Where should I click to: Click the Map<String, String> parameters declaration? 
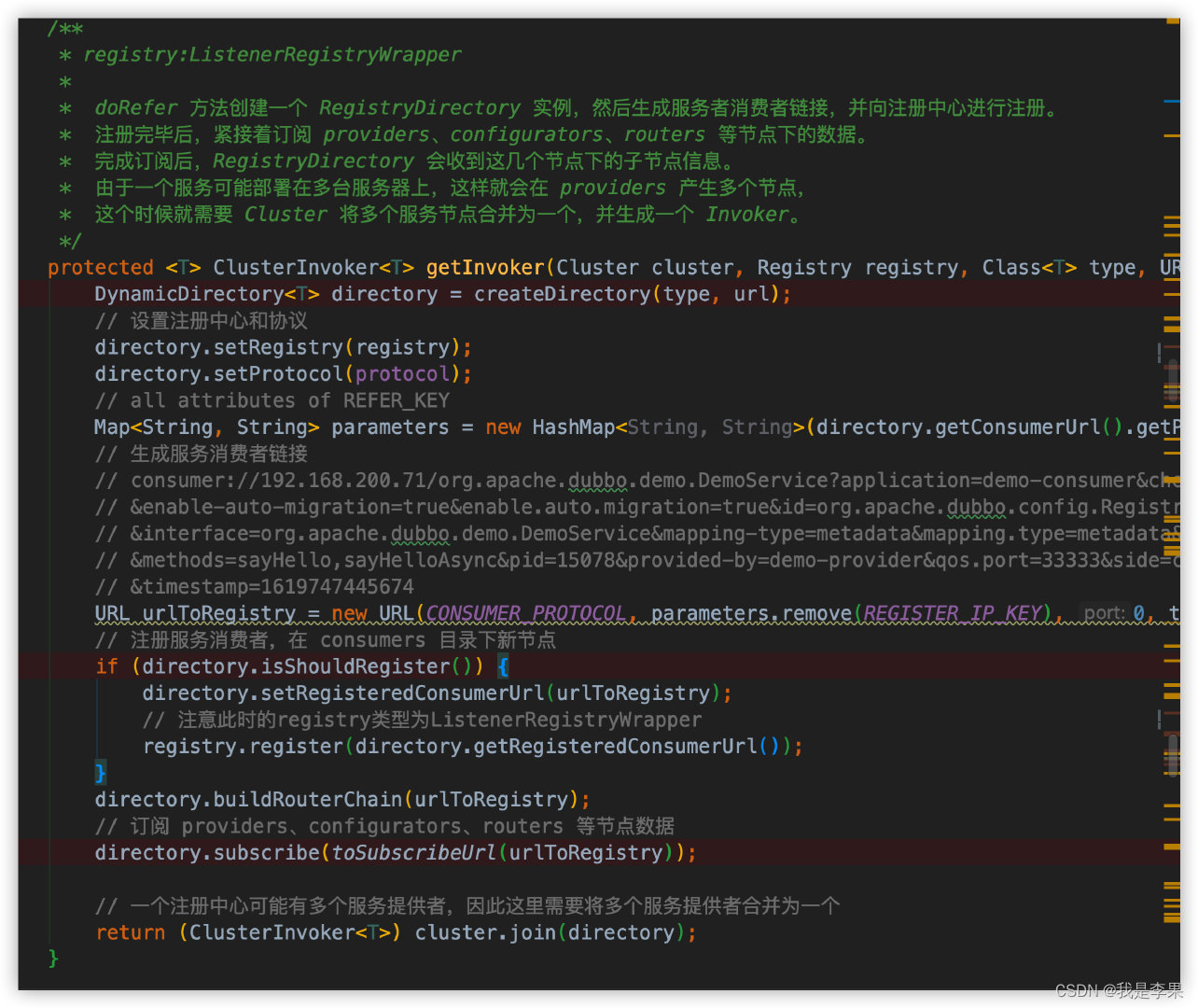pos(272,427)
